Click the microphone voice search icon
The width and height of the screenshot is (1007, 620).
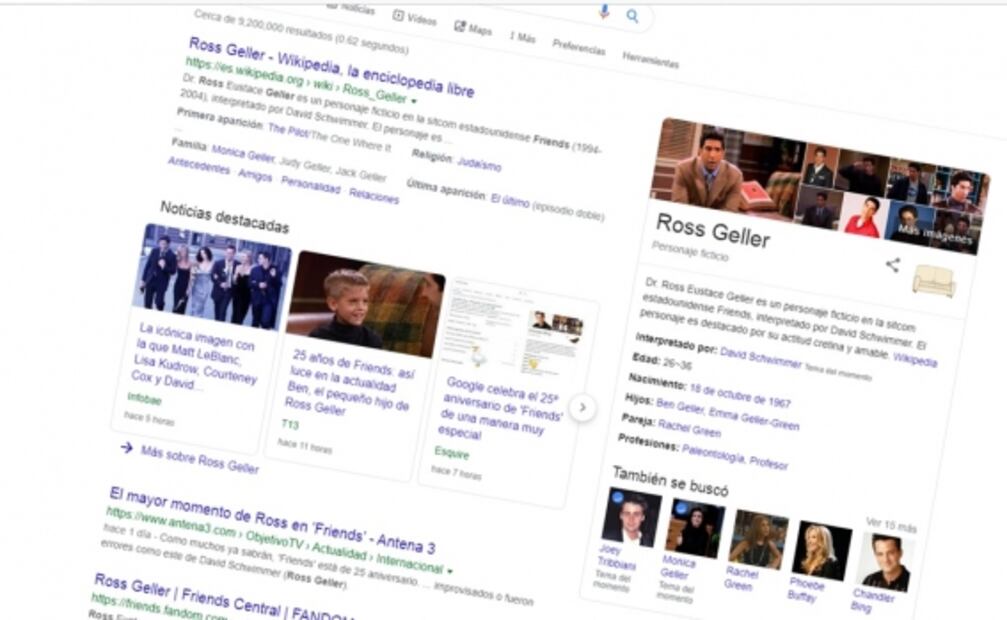point(603,11)
